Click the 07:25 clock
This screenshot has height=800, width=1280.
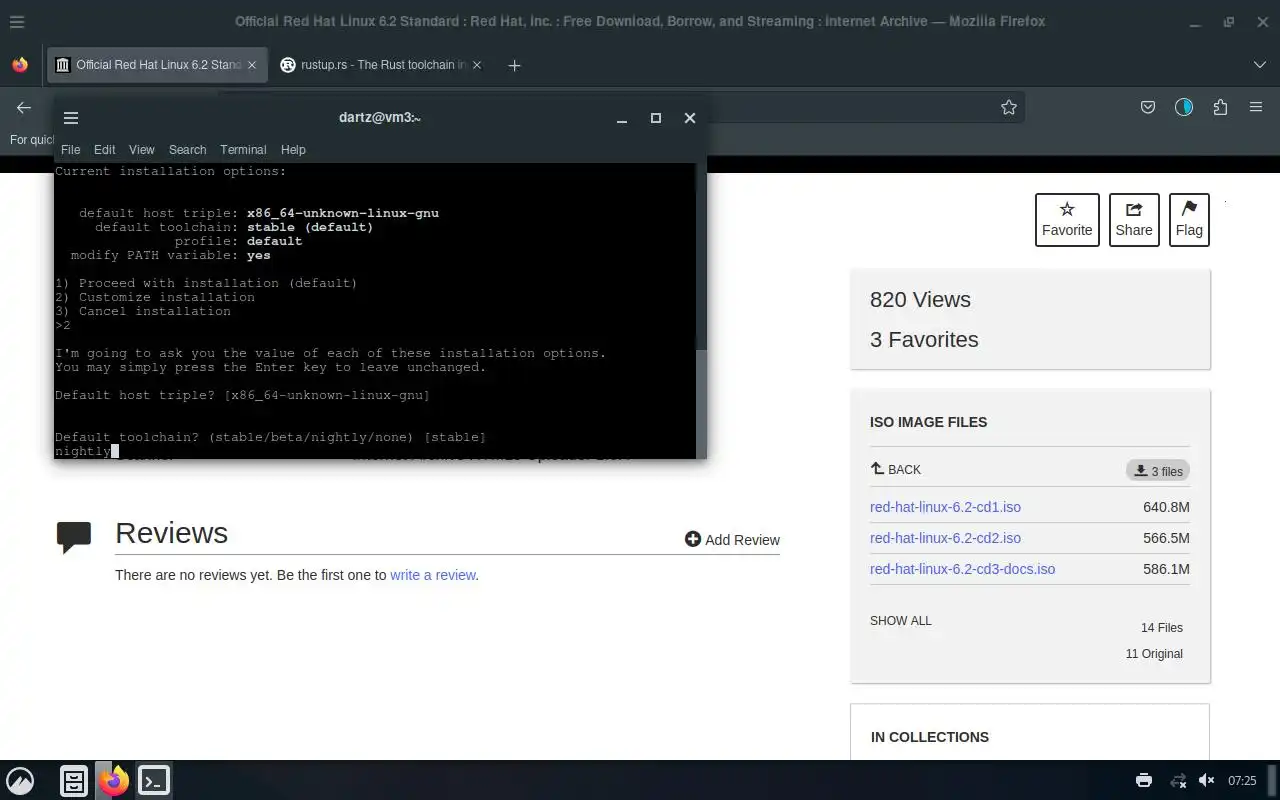(x=1242, y=781)
